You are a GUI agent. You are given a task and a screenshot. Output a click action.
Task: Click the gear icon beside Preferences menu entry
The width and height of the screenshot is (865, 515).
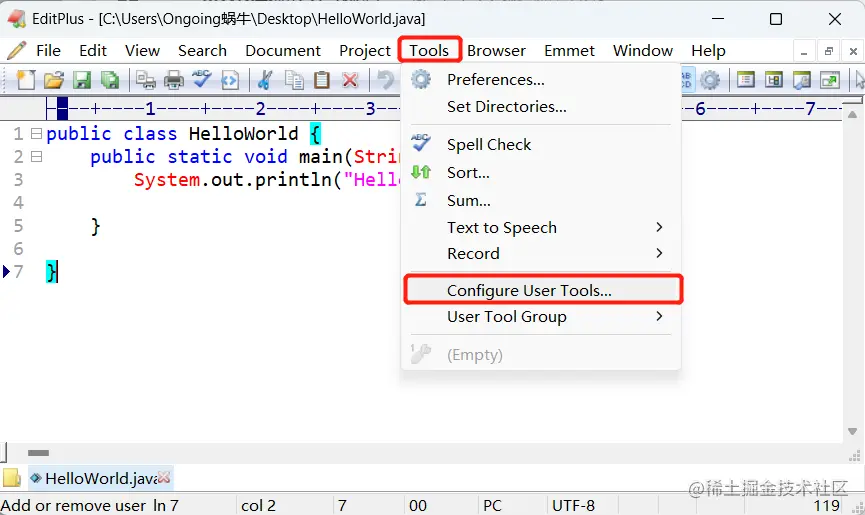tap(421, 79)
